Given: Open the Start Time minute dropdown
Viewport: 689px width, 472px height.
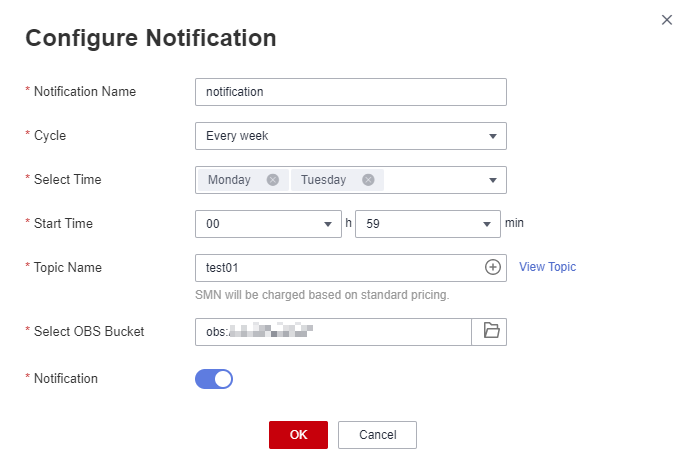Looking at the screenshot, I should [428, 224].
